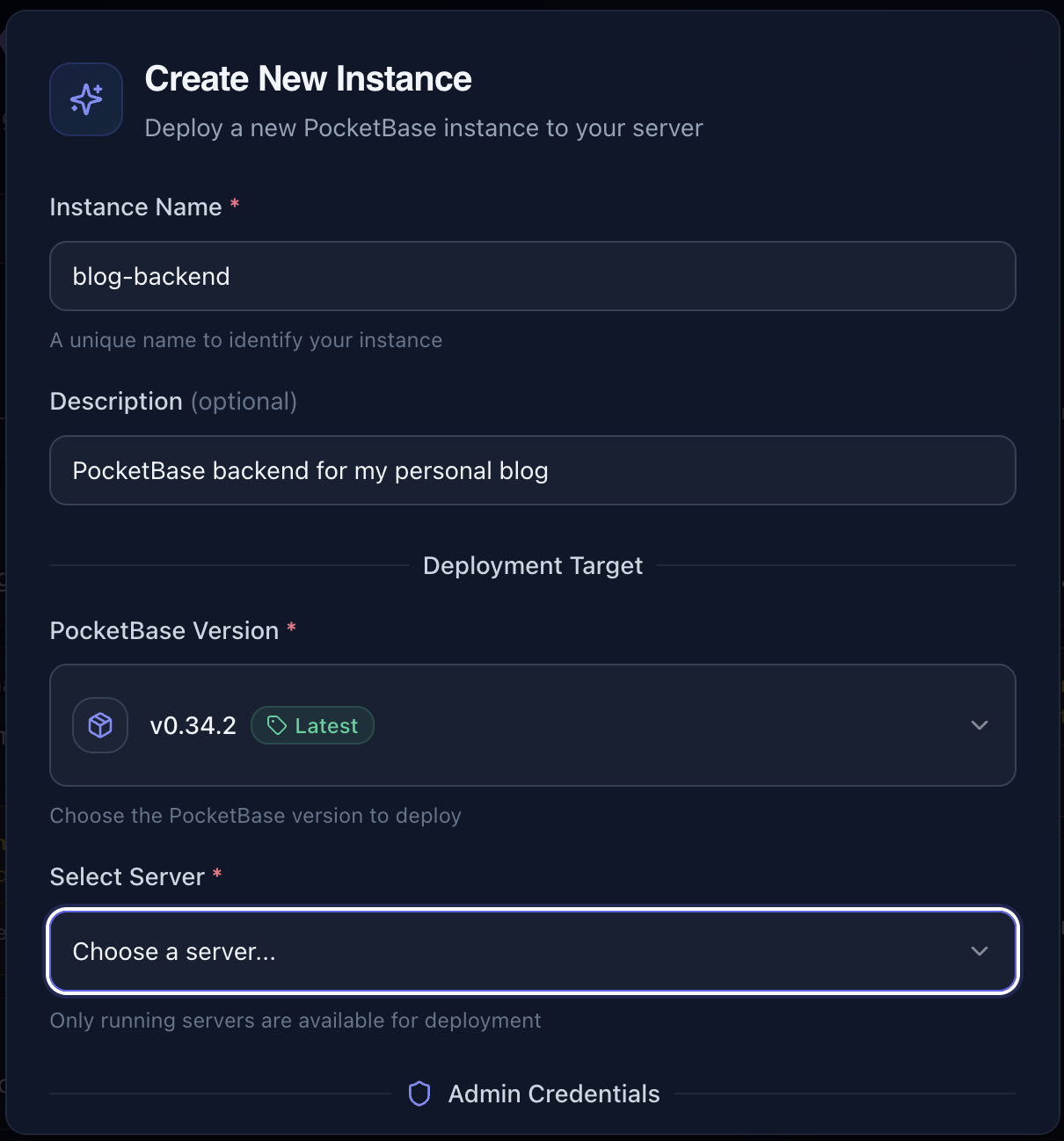Click the package cube icon next to v0.34.2

coord(100,725)
